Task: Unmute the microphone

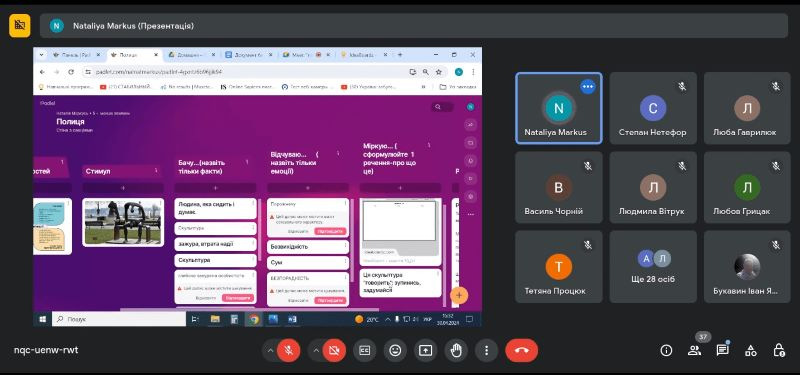Action: point(289,351)
